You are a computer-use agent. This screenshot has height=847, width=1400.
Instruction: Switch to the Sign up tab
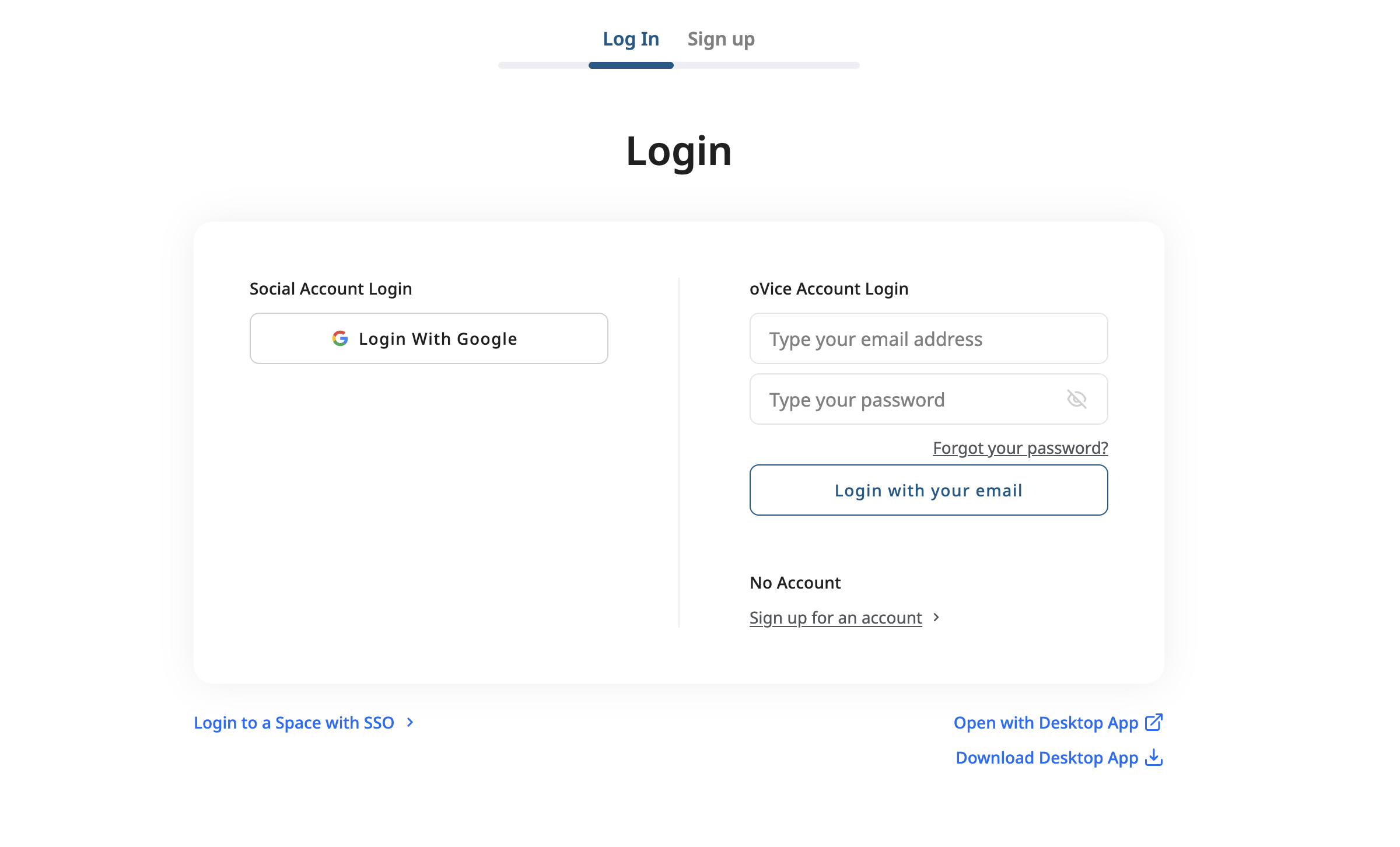tap(721, 39)
